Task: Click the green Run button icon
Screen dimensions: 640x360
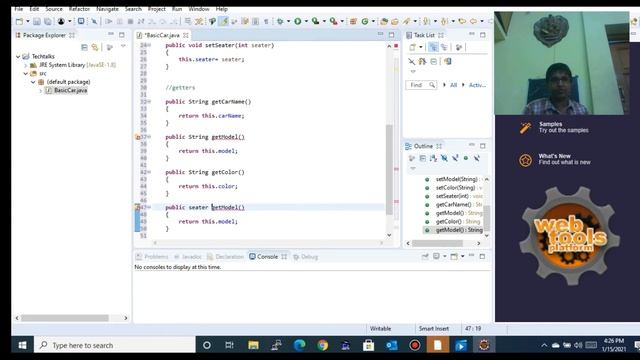Action: tap(298, 21)
